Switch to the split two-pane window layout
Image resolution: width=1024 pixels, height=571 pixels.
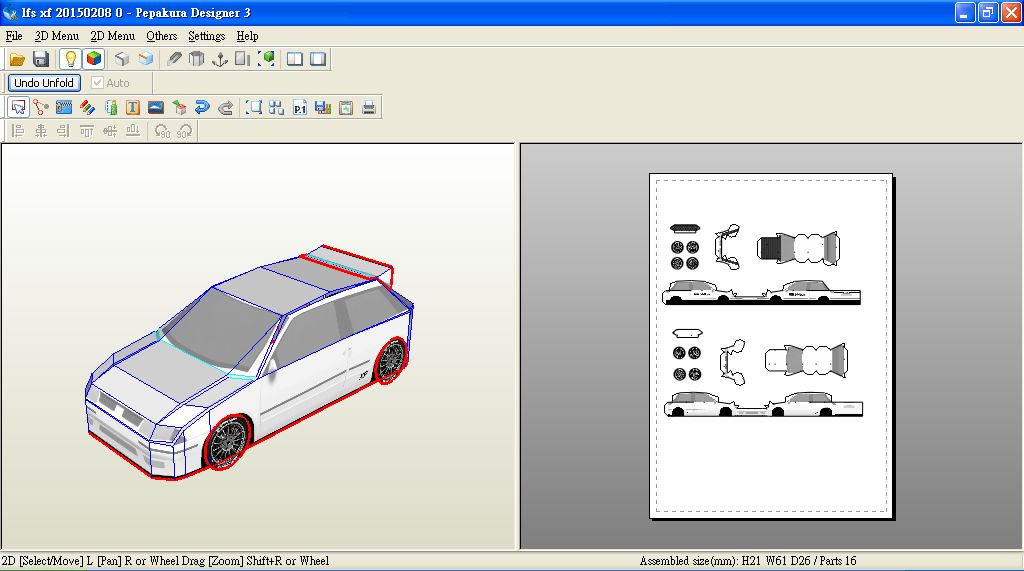pyautogui.click(x=295, y=59)
